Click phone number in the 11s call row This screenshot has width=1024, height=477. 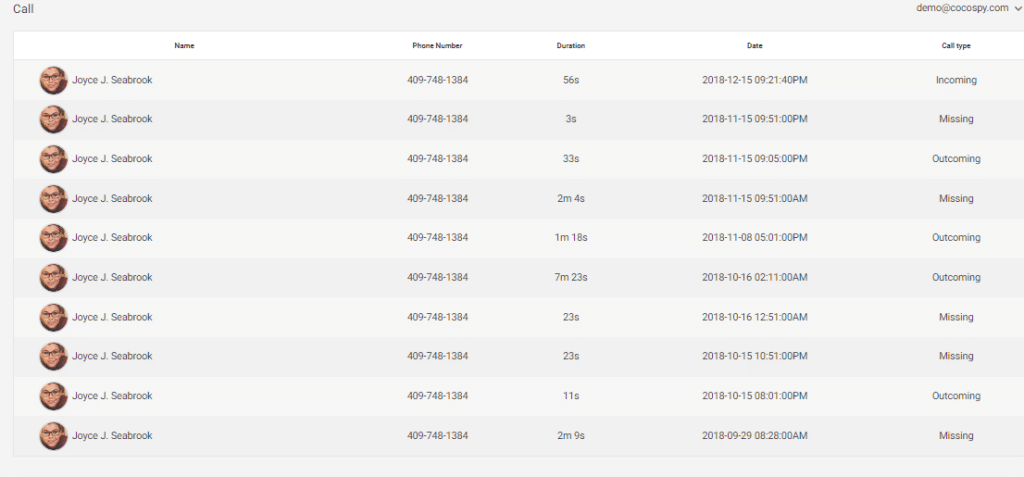[438, 396]
